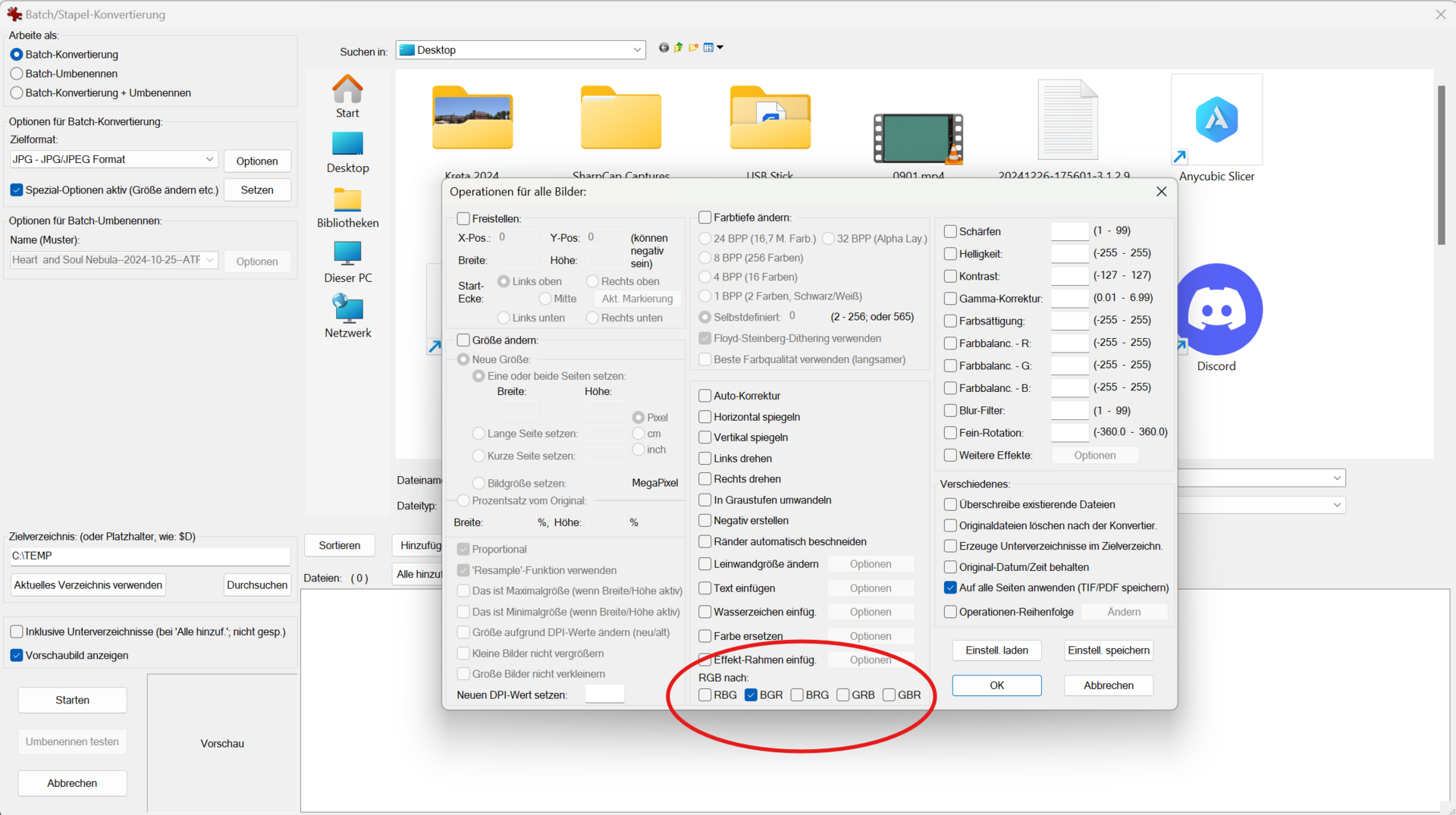Expand the Dateityp combo box arrow
Image resolution: width=1456 pixels, height=815 pixels.
[x=1337, y=505]
